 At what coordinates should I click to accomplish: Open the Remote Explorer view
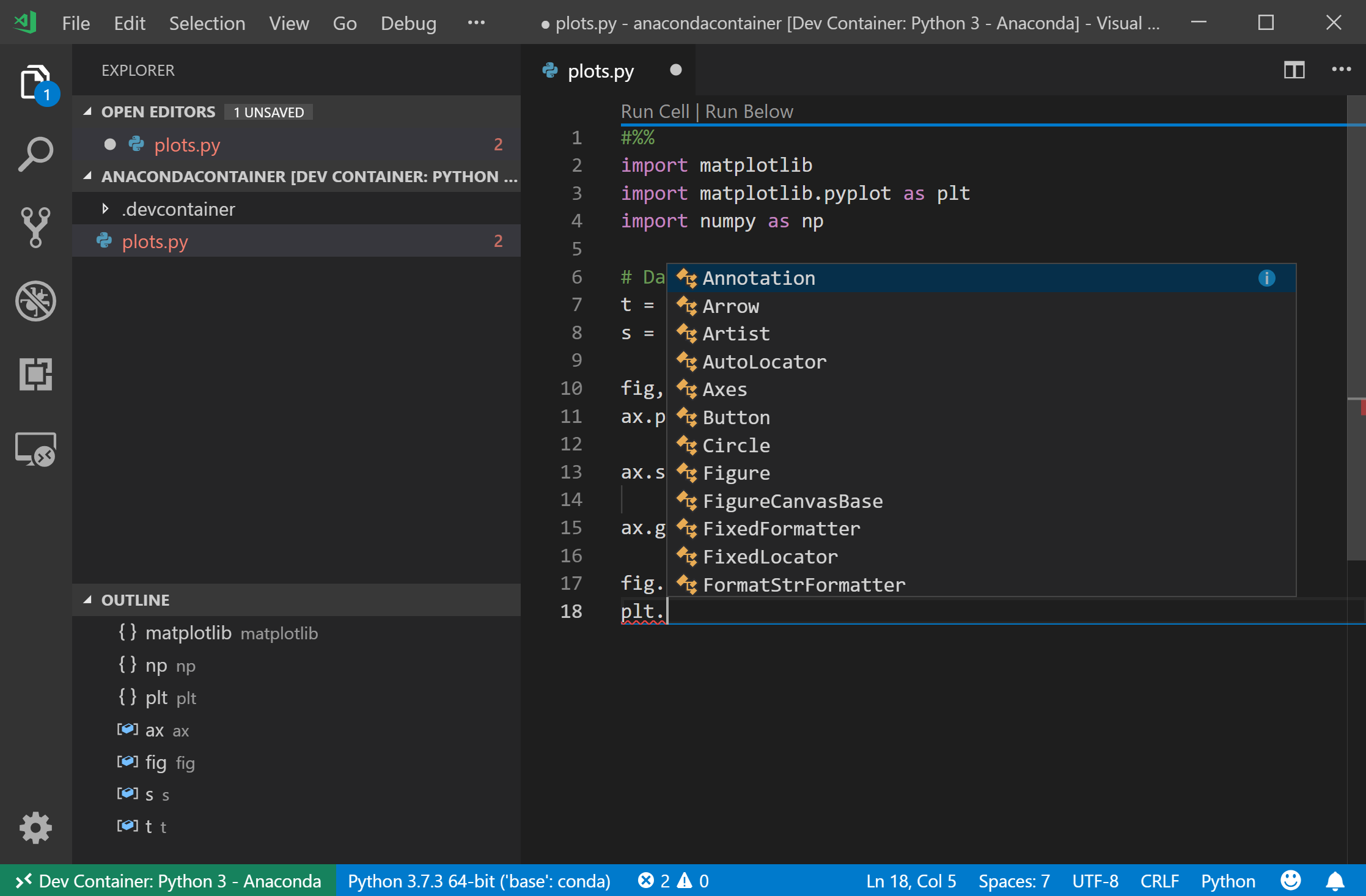(x=35, y=449)
